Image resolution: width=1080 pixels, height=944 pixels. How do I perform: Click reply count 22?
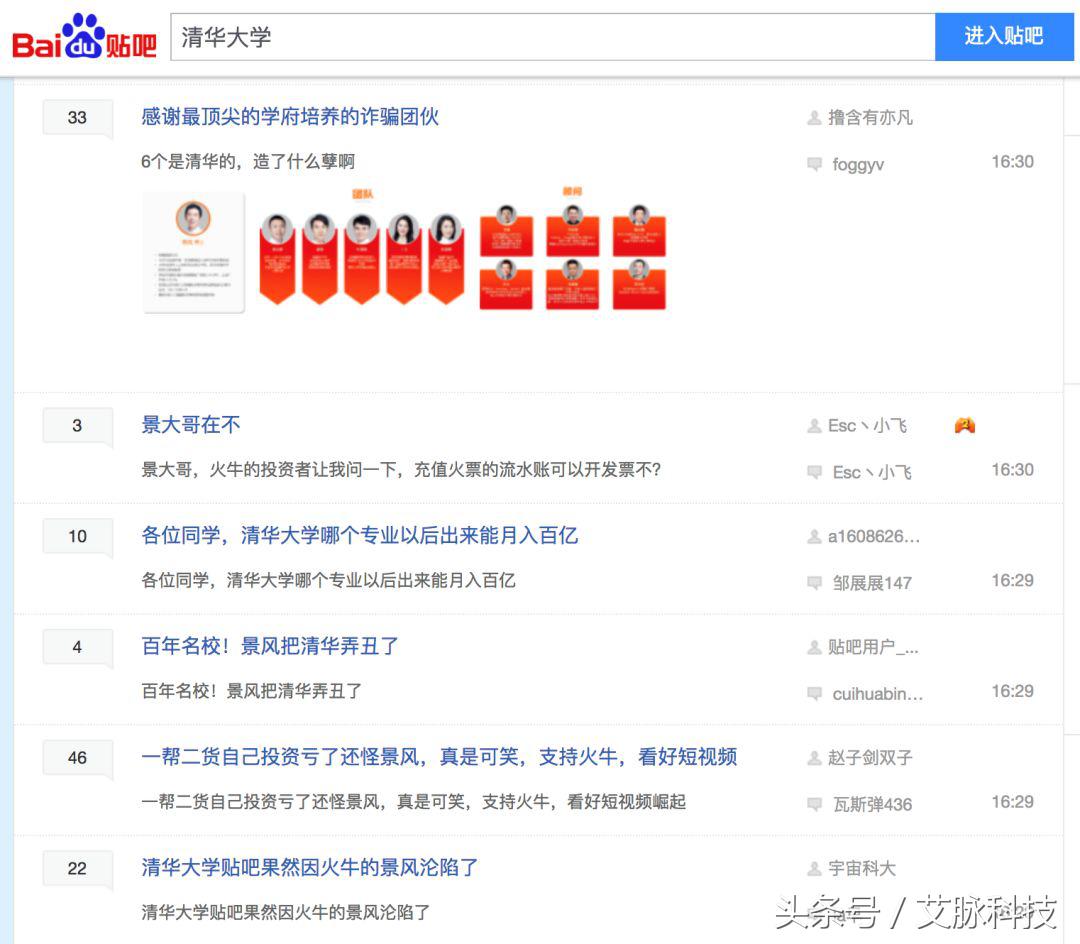(77, 868)
